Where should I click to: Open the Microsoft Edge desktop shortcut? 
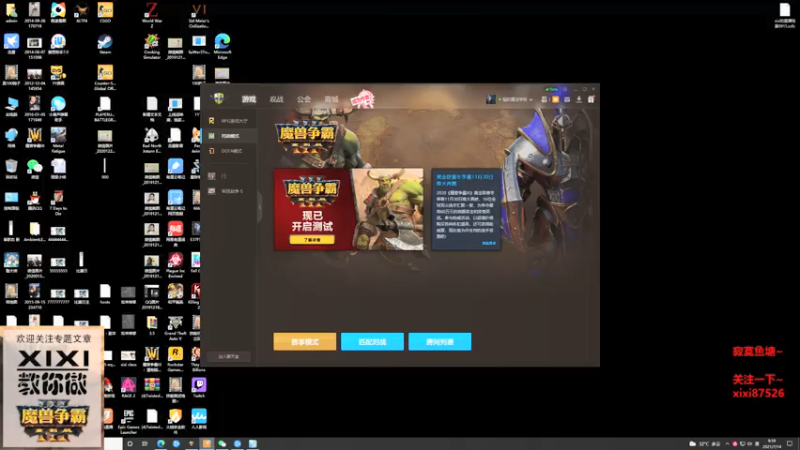pos(222,46)
